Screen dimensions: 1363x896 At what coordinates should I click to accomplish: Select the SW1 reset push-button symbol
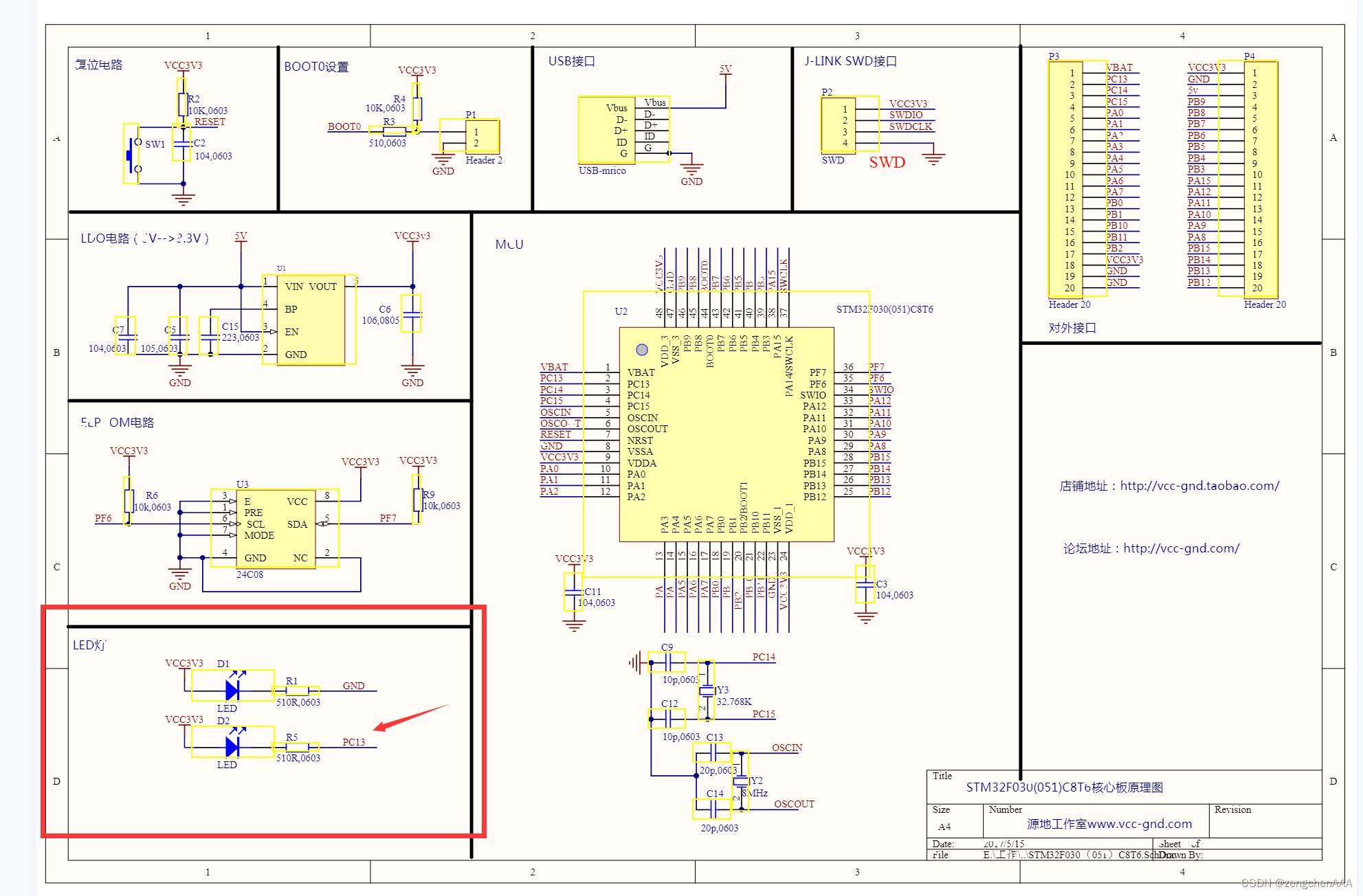(132, 154)
